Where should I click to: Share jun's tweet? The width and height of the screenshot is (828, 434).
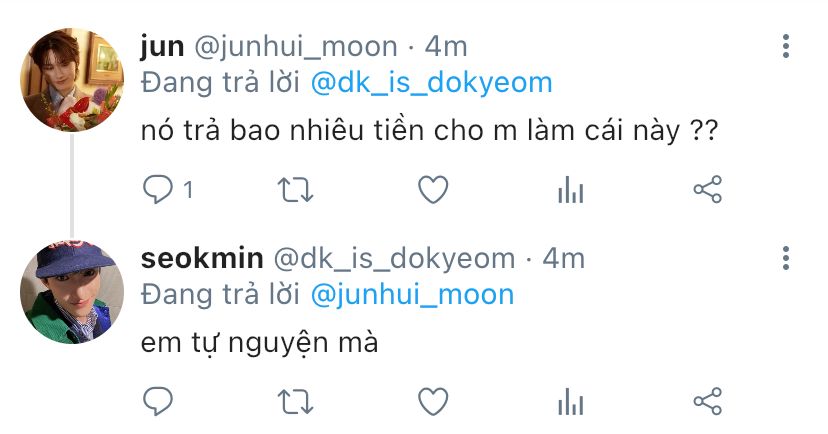point(708,190)
